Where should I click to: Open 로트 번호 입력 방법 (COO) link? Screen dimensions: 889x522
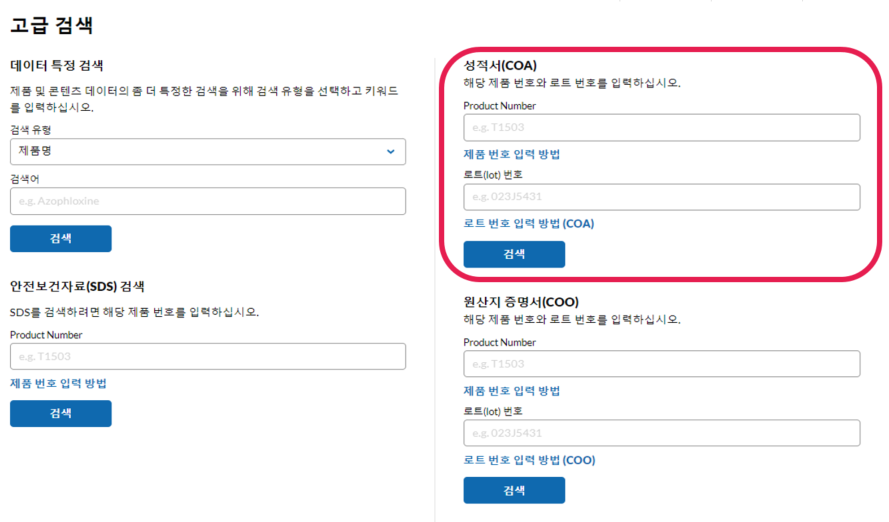529,460
